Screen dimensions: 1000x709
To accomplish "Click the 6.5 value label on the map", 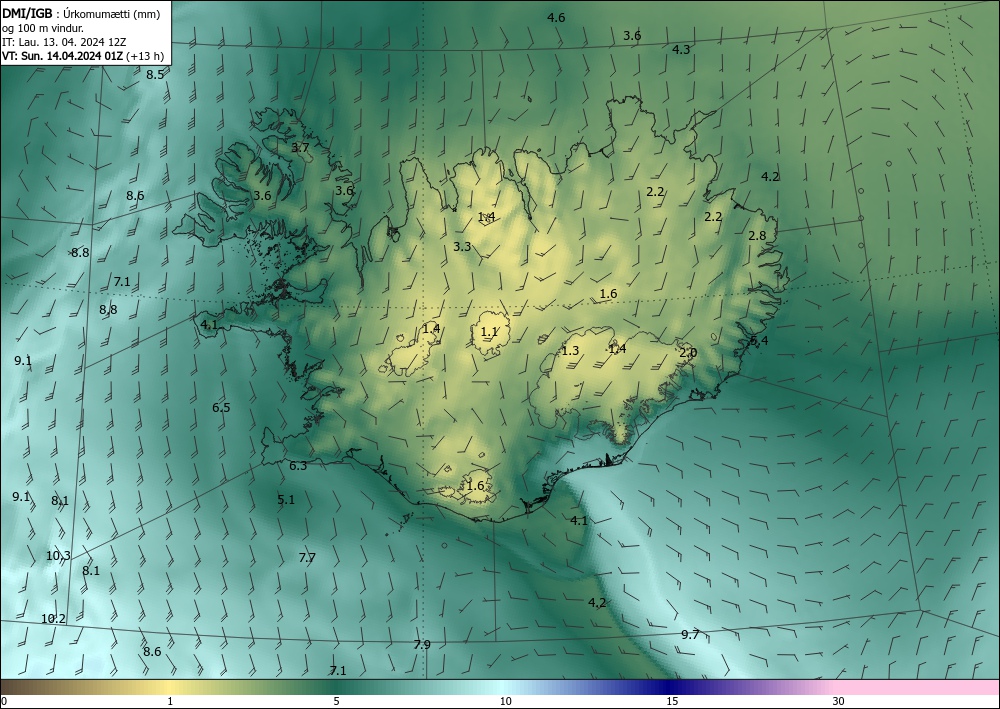I will click(221, 408).
